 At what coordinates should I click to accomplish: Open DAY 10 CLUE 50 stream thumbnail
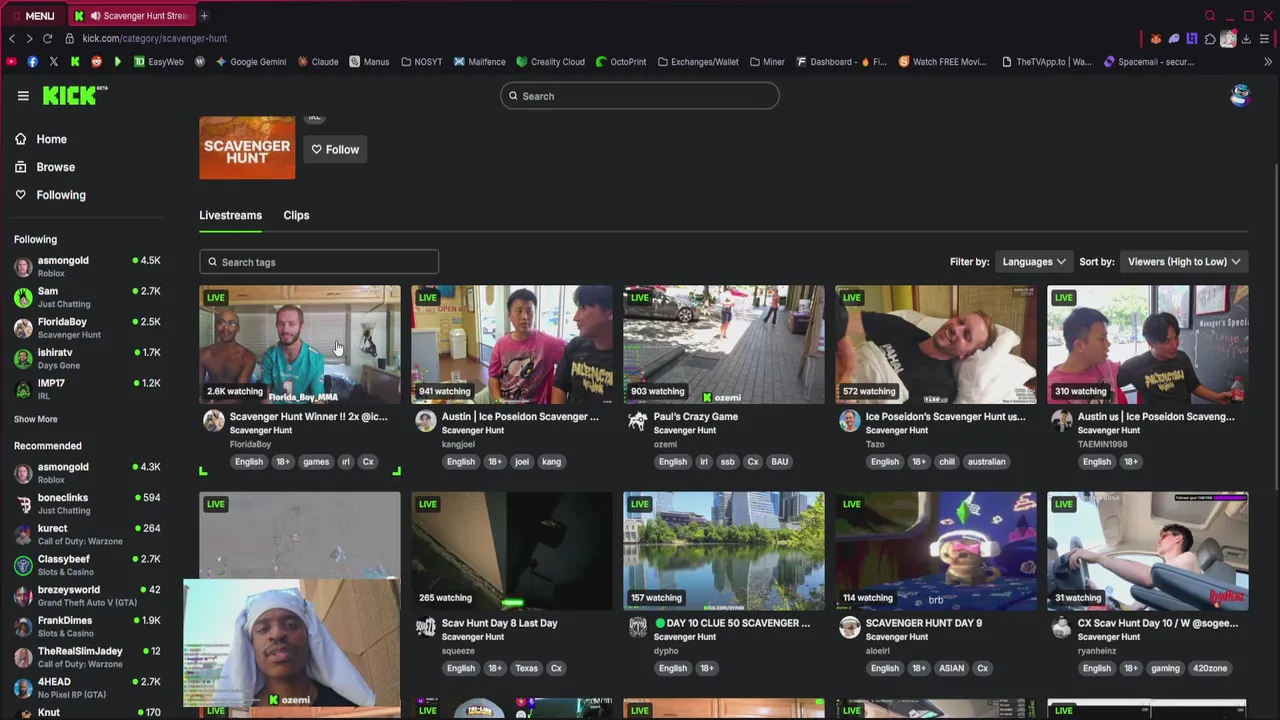(724, 551)
